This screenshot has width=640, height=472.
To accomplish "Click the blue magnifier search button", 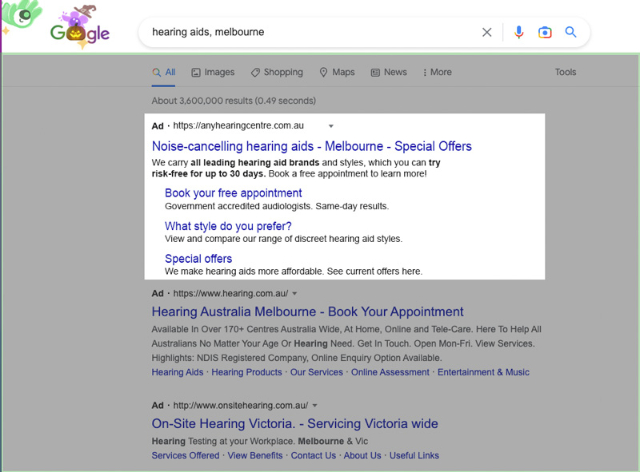I will point(571,32).
